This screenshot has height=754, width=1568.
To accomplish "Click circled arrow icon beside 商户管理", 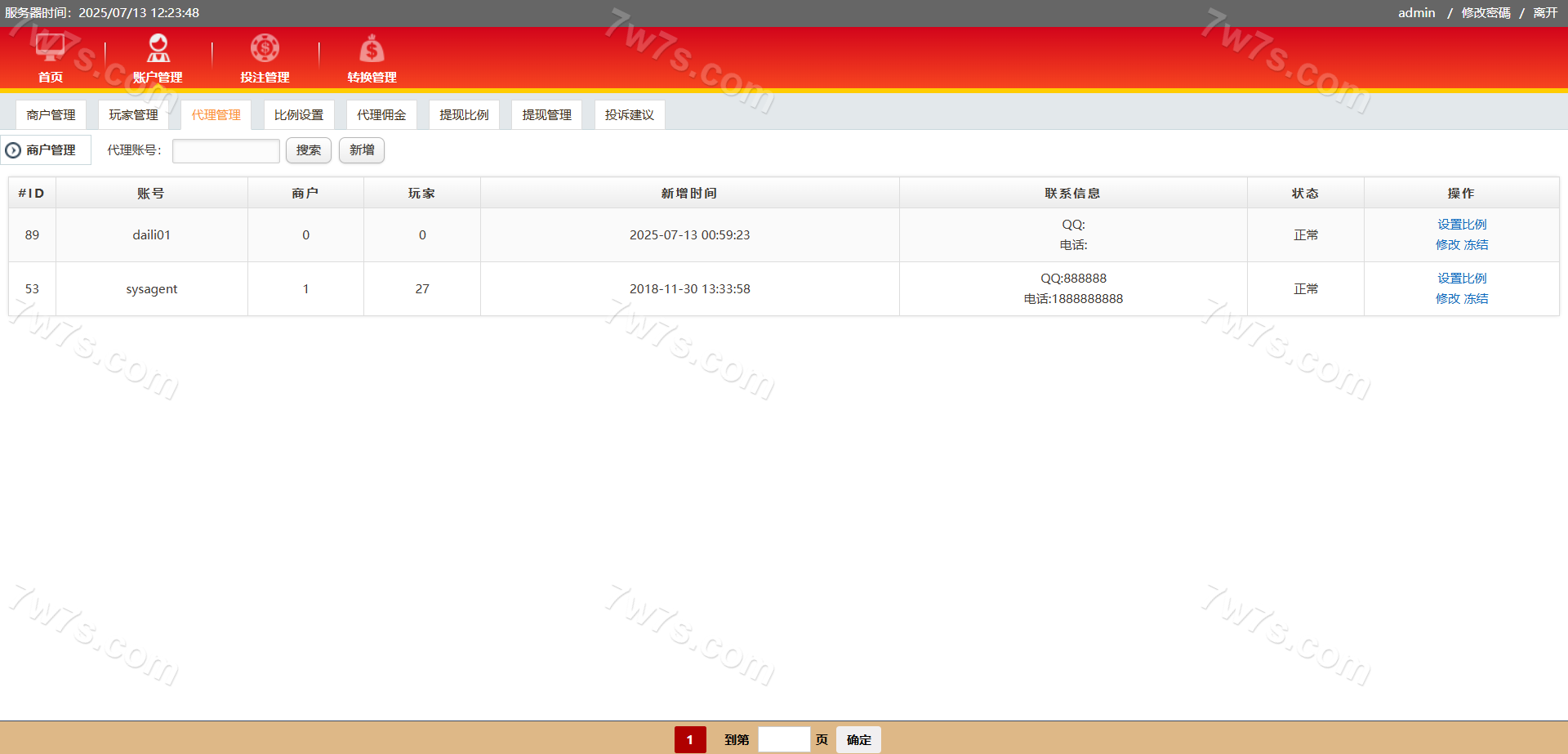I will click(13, 150).
